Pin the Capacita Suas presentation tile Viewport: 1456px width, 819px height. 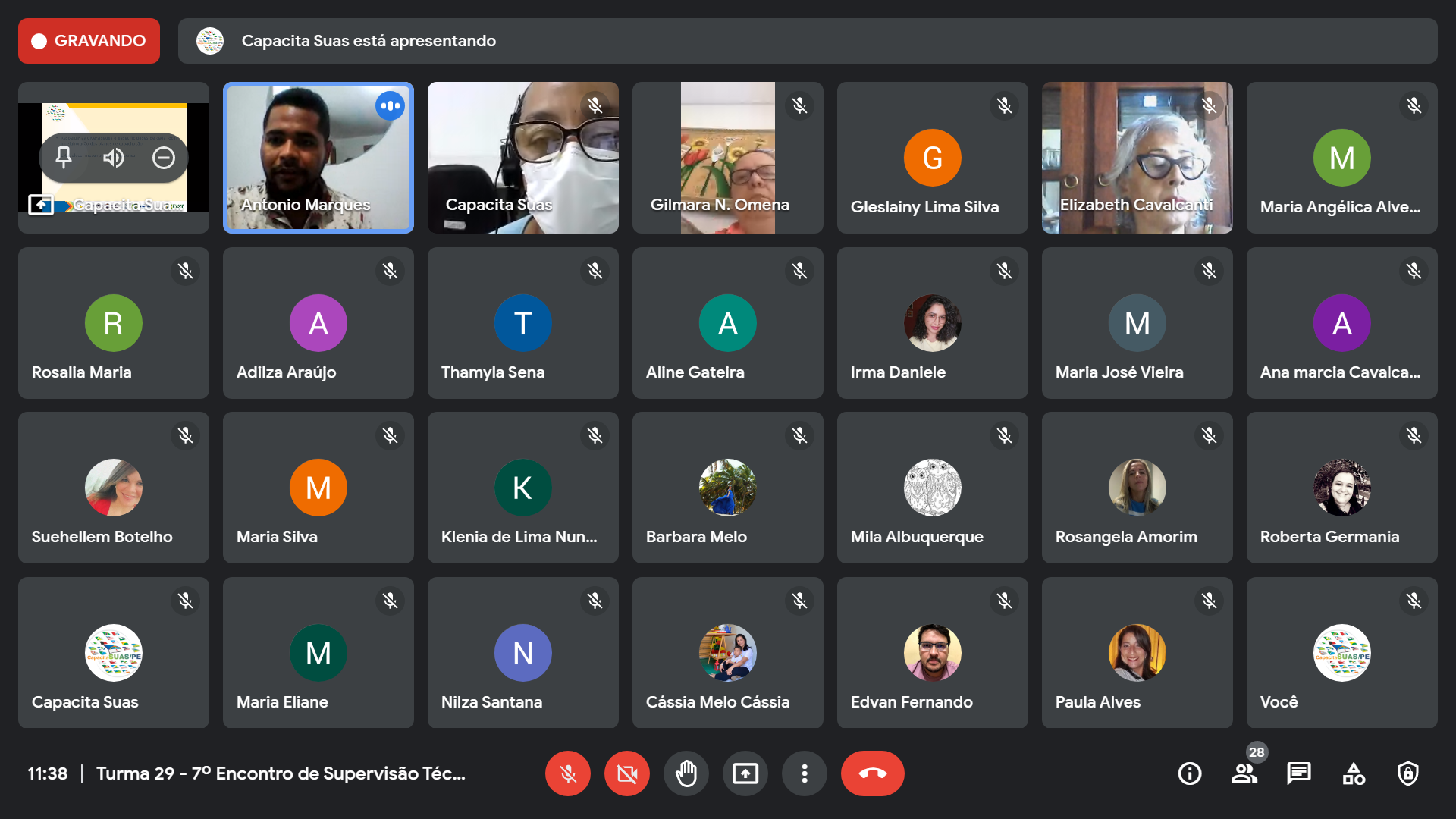[64, 158]
